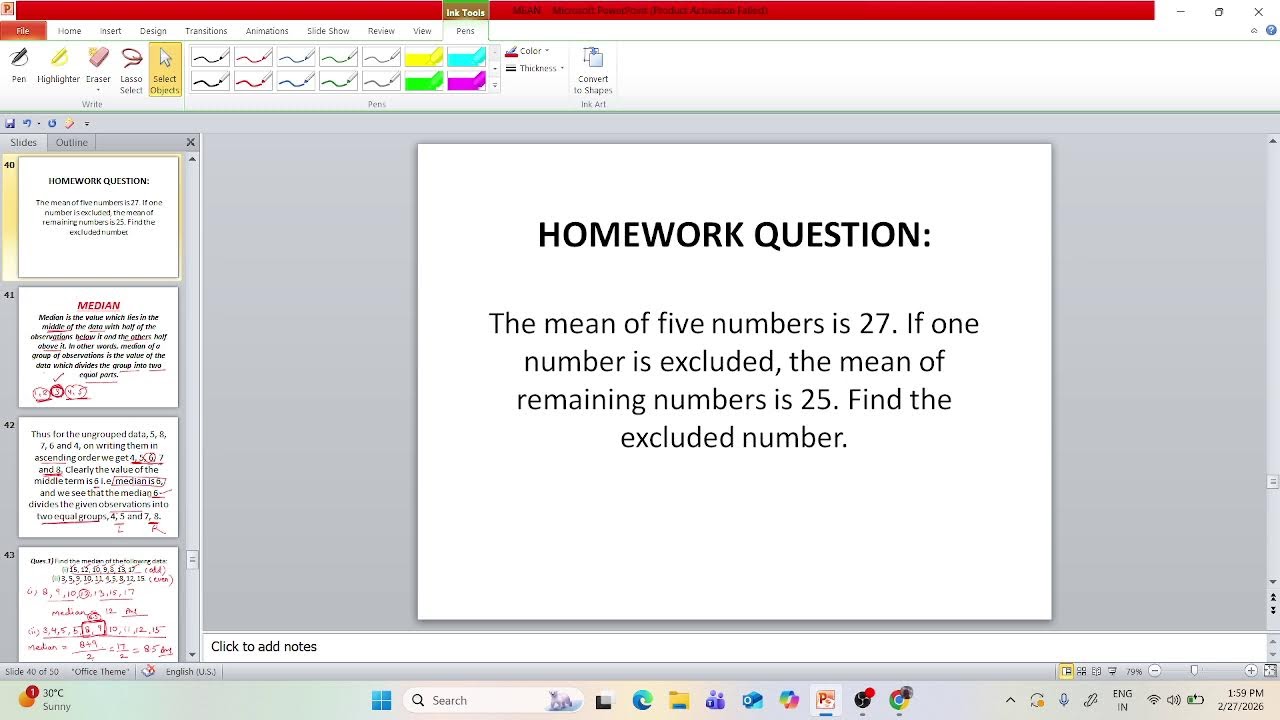Select the Pen tool in Write group

click(x=19, y=66)
